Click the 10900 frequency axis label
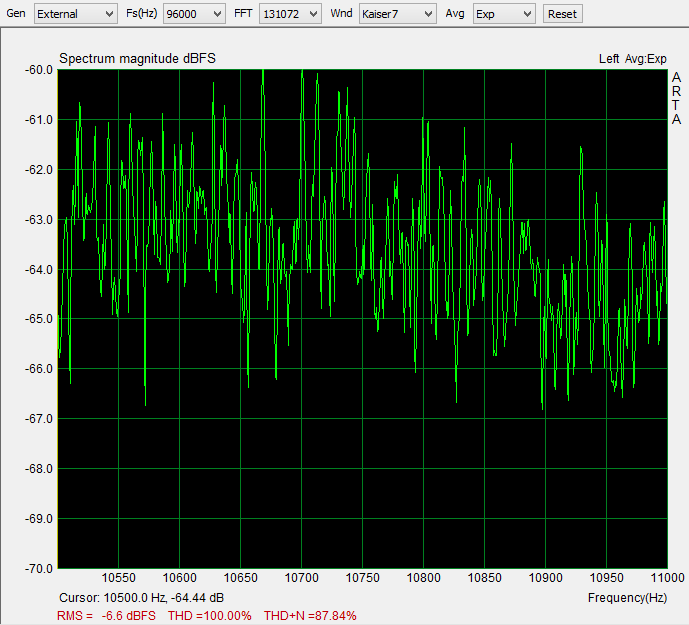The width and height of the screenshot is (689, 625). tap(545, 578)
